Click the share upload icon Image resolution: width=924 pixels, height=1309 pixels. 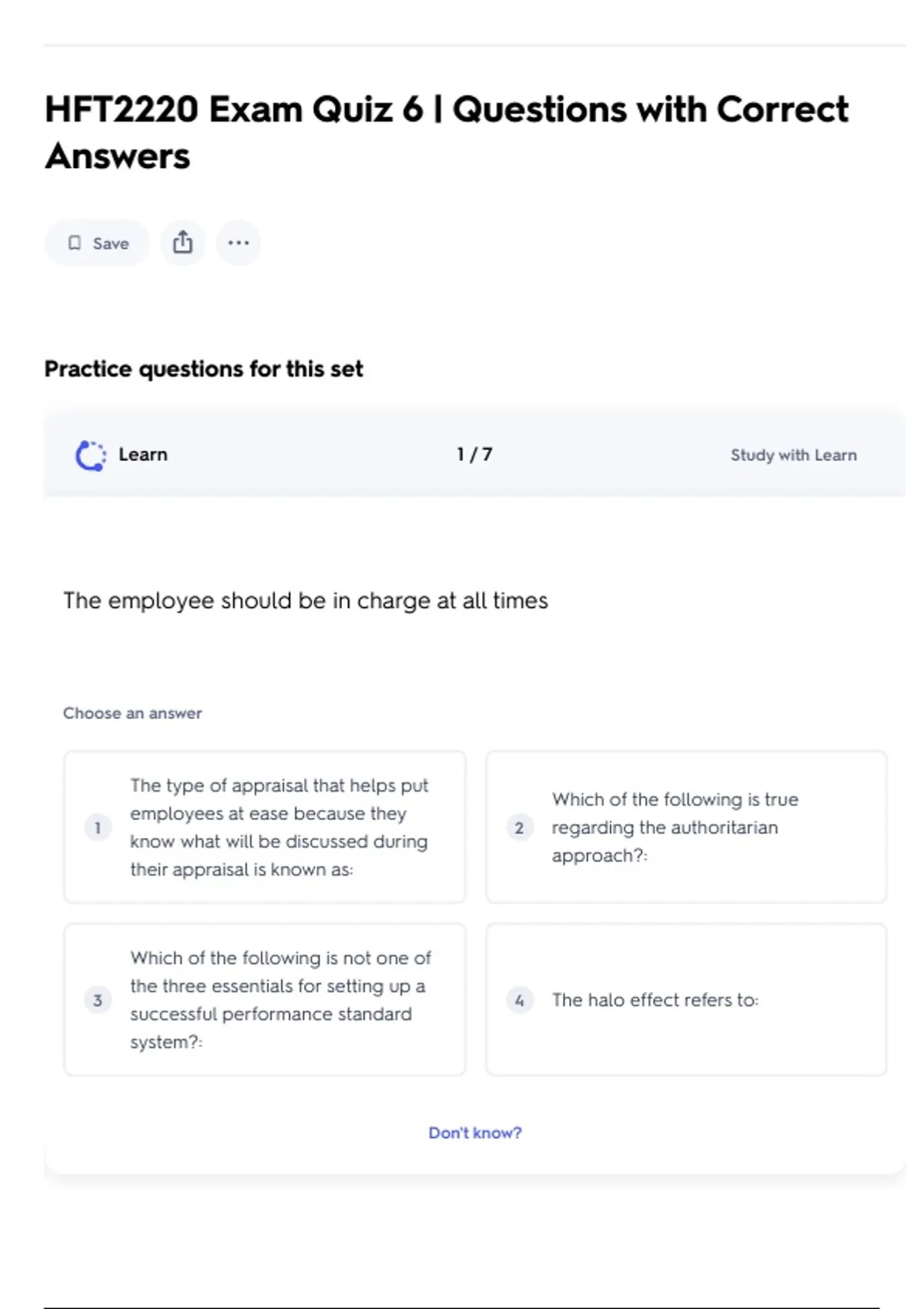tap(182, 243)
